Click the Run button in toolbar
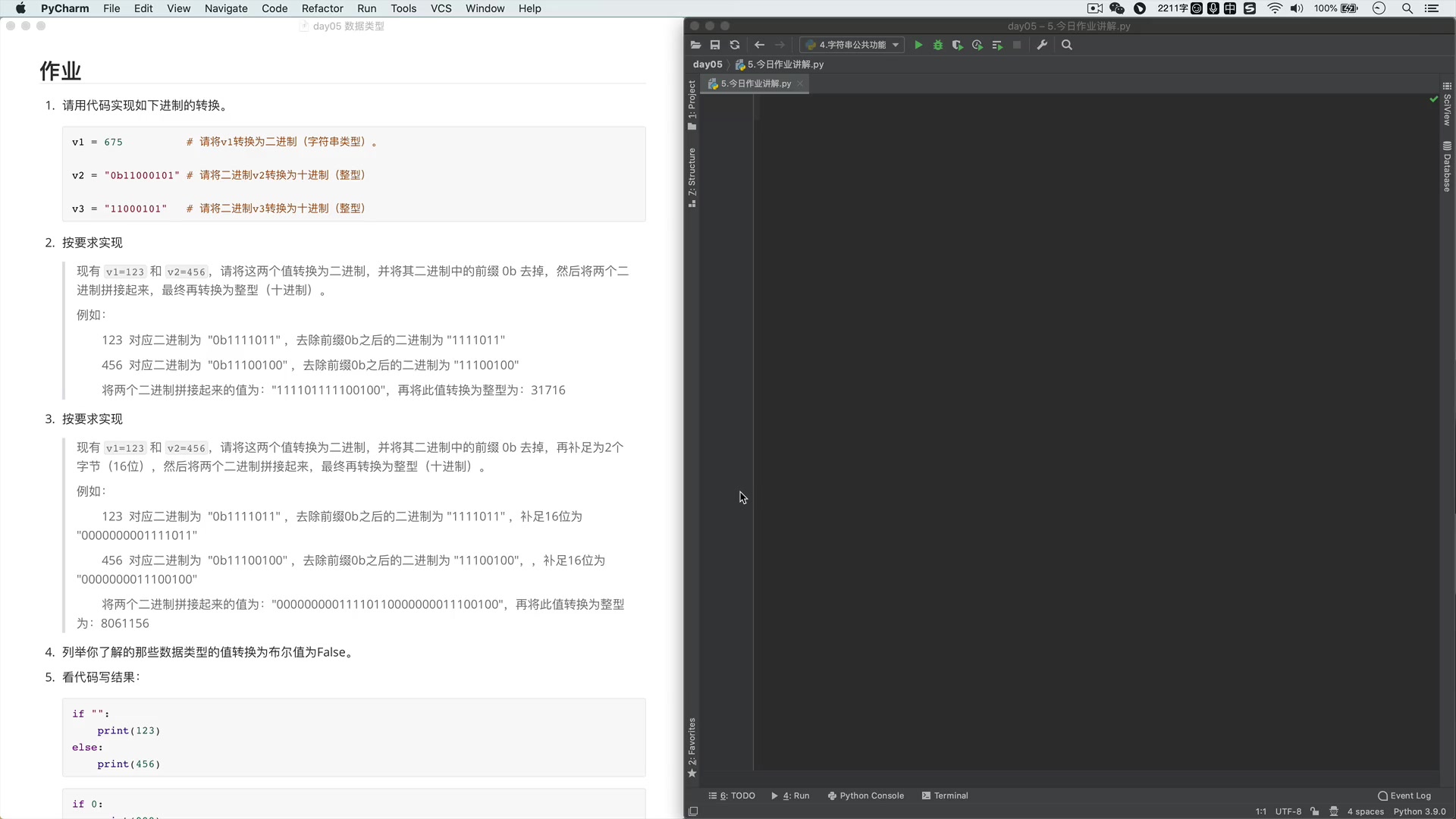1456x819 pixels. click(917, 45)
